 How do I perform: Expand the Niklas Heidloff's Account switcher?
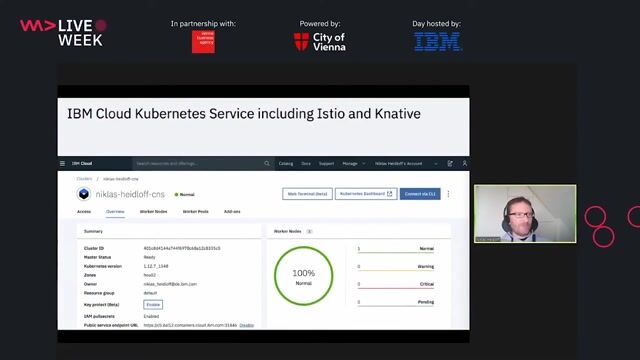pyautogui.click(x=406, y=163)
